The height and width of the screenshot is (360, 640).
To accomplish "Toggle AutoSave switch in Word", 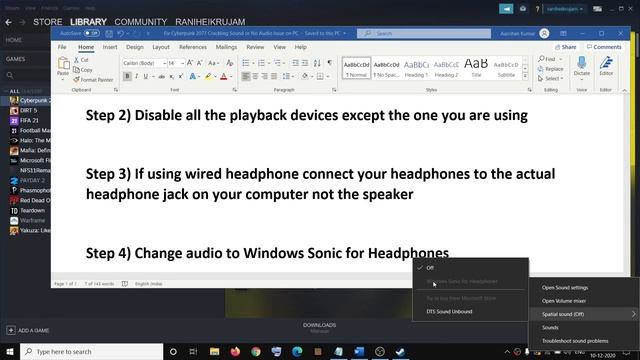I will click(91, 33).
